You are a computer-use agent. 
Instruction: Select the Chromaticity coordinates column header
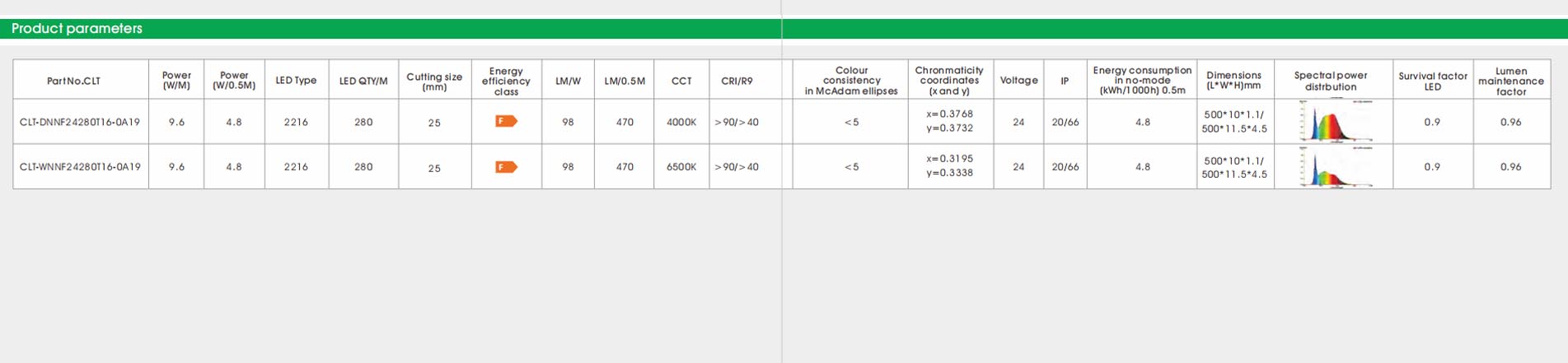click(949, 81)
